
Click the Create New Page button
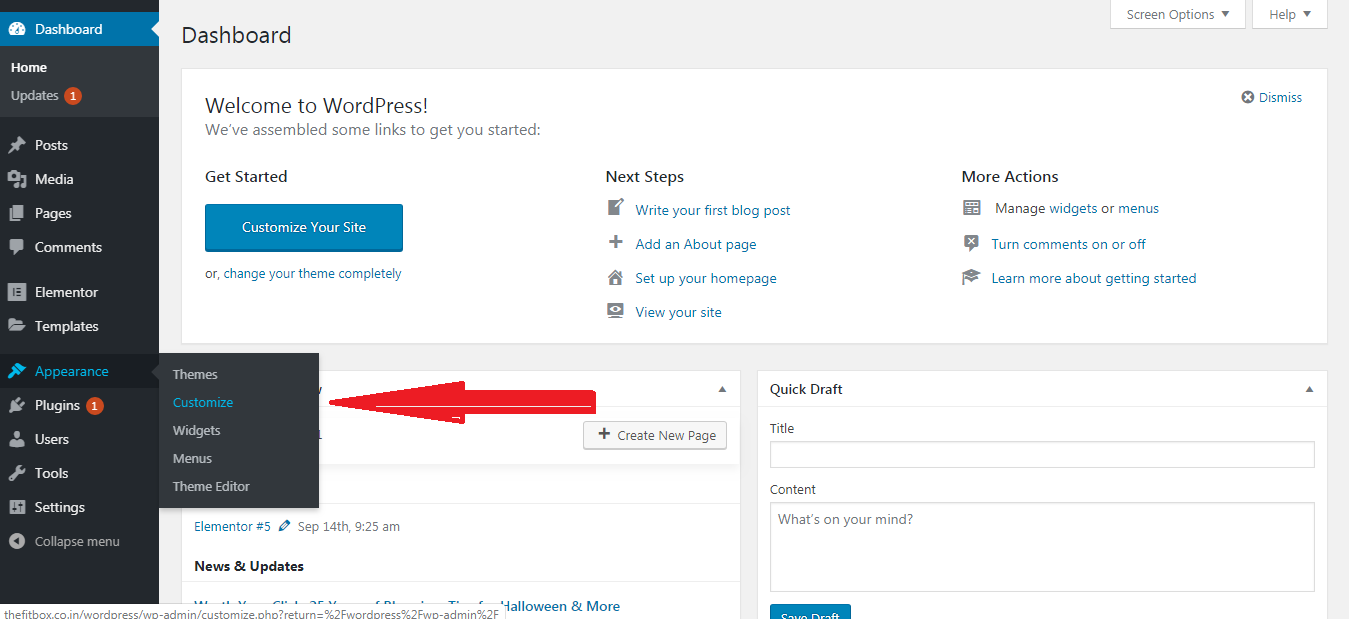pyautogui.click(x=655, y=435)
